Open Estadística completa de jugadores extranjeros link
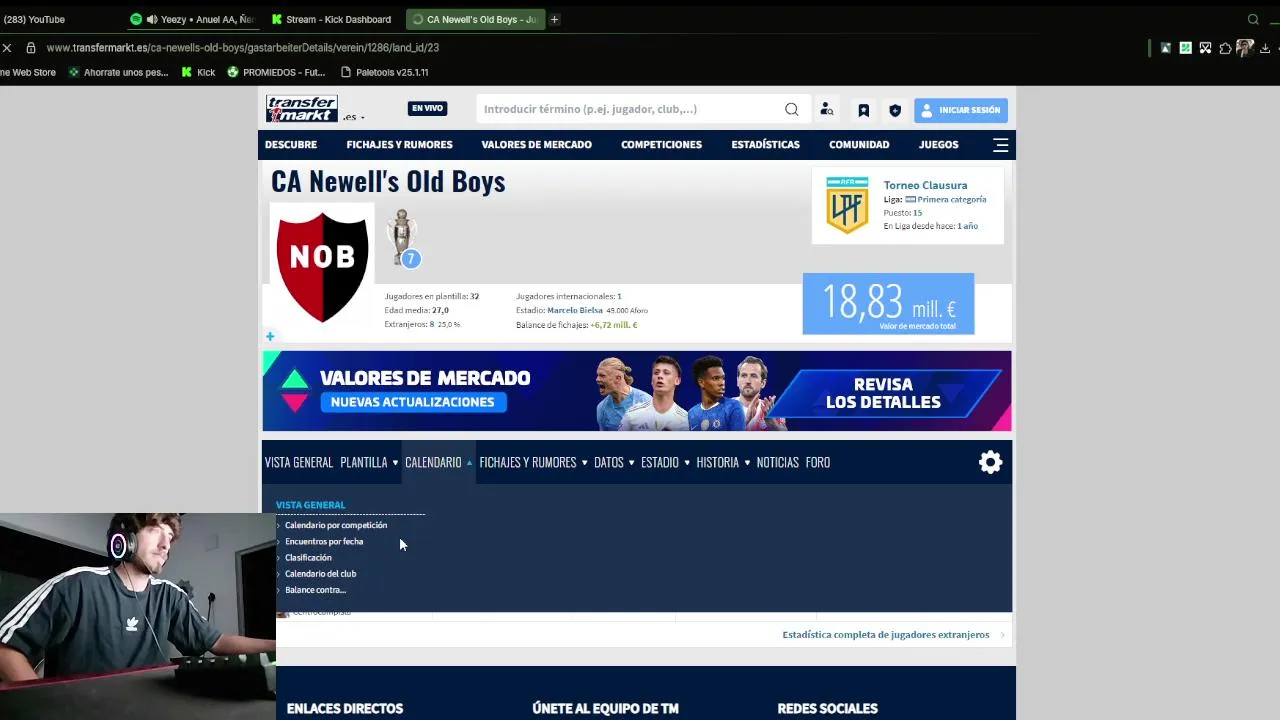1280x720 pixels. [x=886, y=634]
